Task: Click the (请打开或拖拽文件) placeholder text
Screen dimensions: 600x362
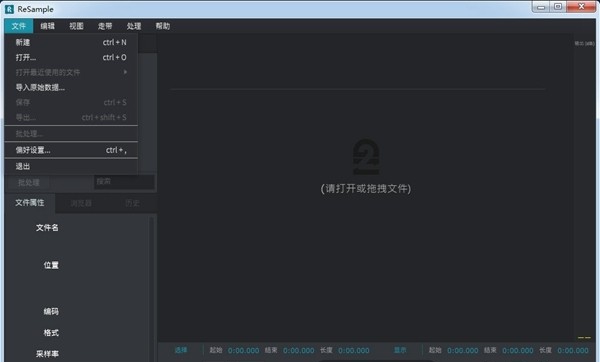Action: (366, 189)
